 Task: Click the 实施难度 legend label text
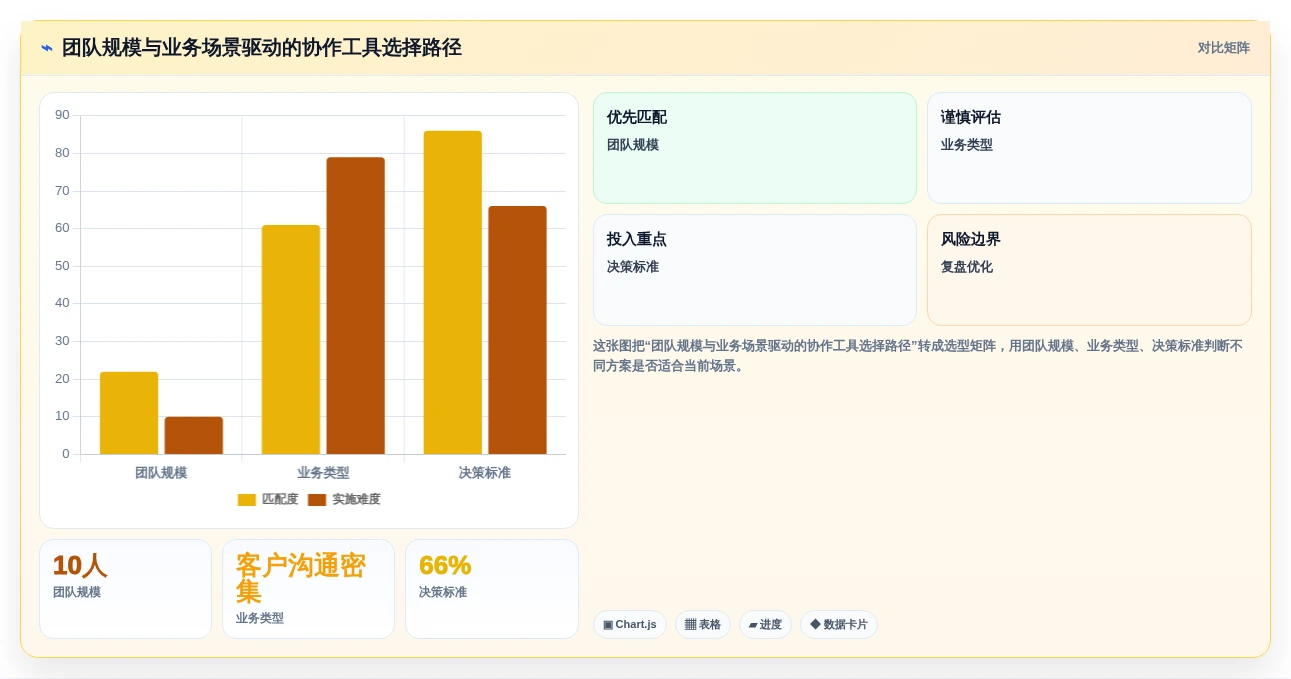point(356,500)
